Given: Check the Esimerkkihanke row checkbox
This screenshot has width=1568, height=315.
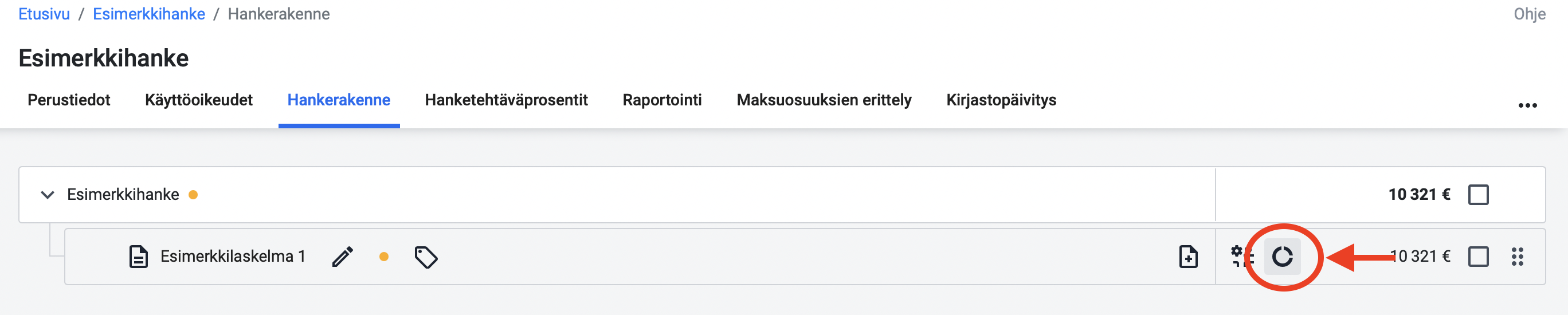Looking at the screenshot, I should tap(1479, 195).
